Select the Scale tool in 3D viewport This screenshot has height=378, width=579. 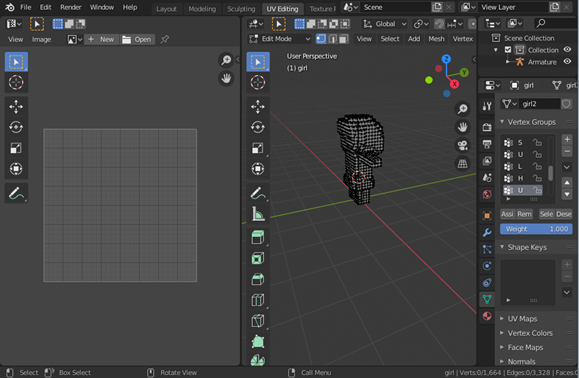tap(258, 148)
